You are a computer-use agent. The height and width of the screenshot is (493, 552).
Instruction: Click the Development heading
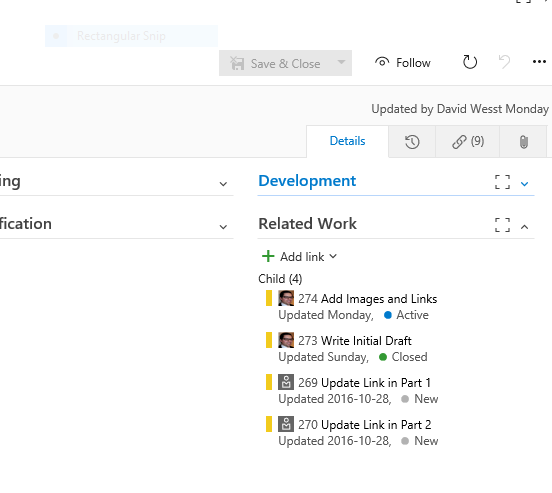click(307, 181)
